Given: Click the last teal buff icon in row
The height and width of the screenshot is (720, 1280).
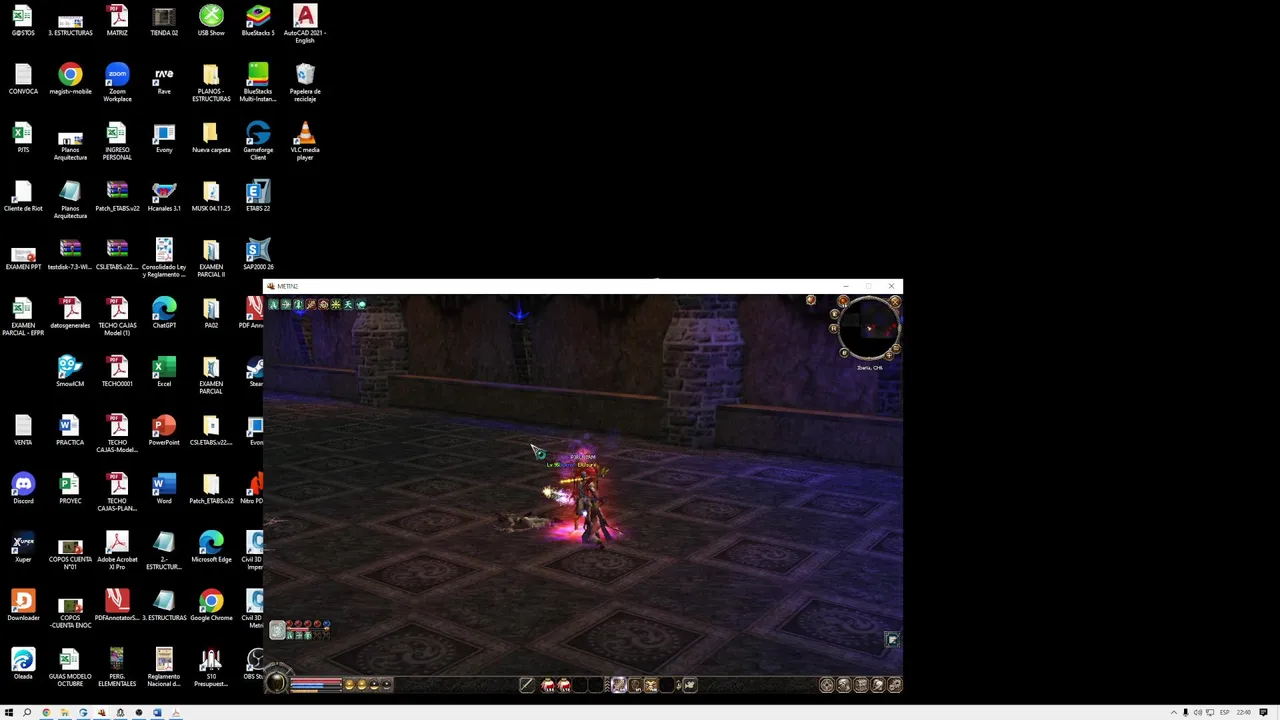Looking at the screenshot, I should coord(361,304).
